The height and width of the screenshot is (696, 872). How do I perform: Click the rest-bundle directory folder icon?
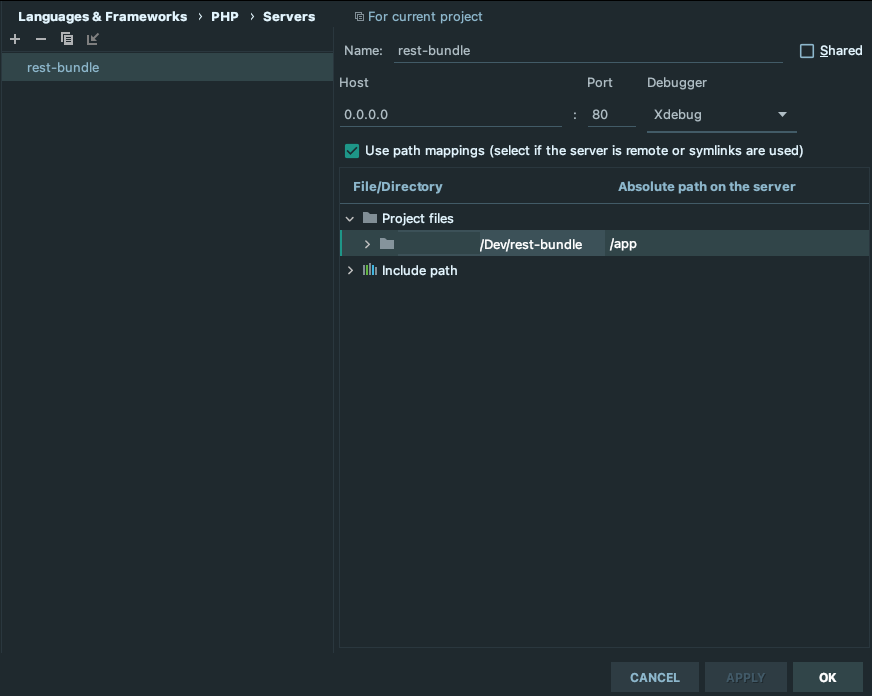click(x=387, y=244)
